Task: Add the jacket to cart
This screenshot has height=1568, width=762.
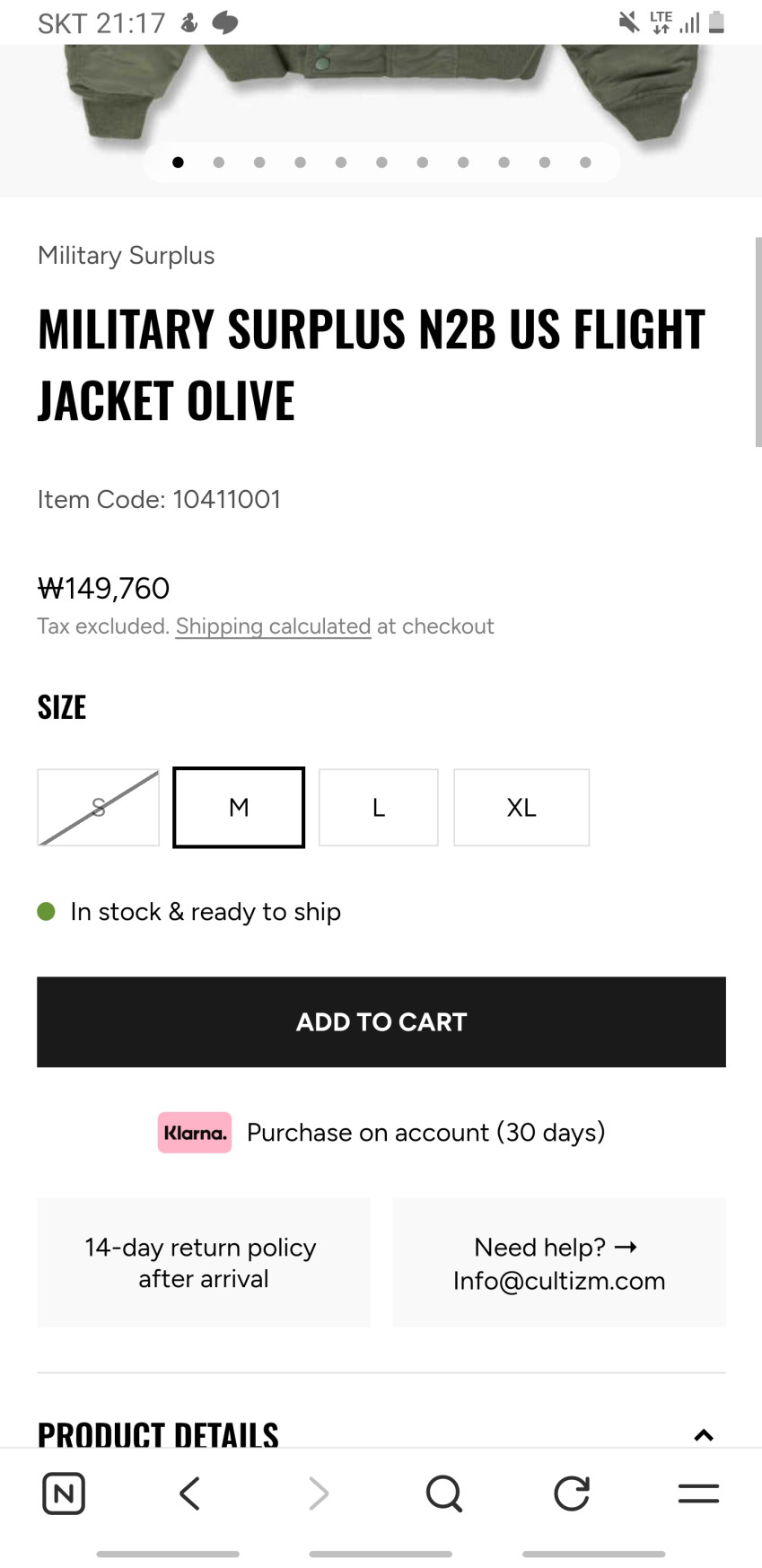Action: (x=381, y=1021)
